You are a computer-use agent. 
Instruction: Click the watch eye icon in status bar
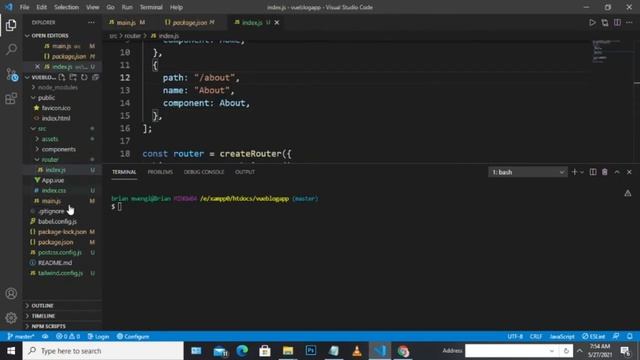[x=45, y=336]
